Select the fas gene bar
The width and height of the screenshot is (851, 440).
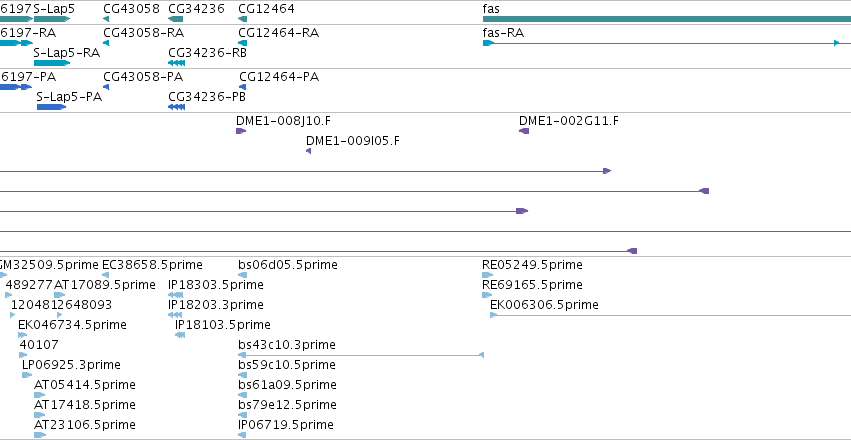pyautogui.click(x=666, y=19)
